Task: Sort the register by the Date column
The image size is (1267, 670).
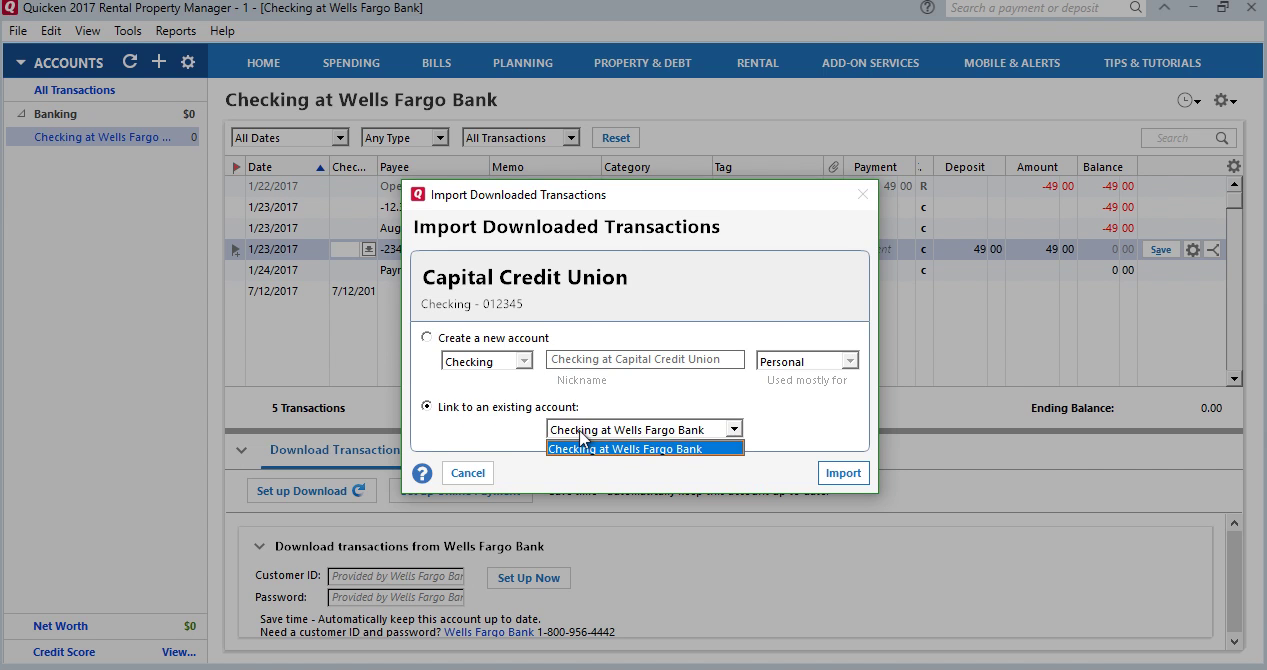Action: coord(286,167)
